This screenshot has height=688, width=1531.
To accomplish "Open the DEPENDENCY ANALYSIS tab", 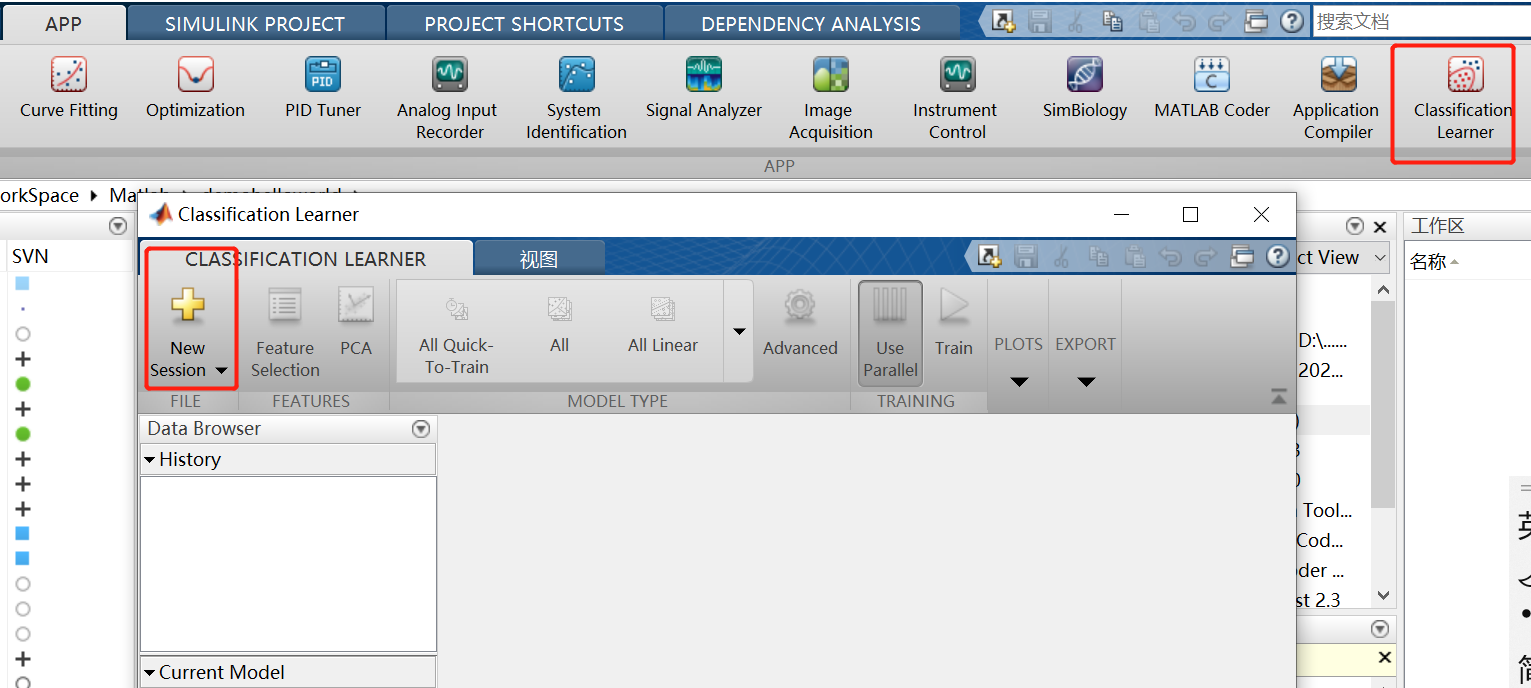I will [x=811, y=24].
